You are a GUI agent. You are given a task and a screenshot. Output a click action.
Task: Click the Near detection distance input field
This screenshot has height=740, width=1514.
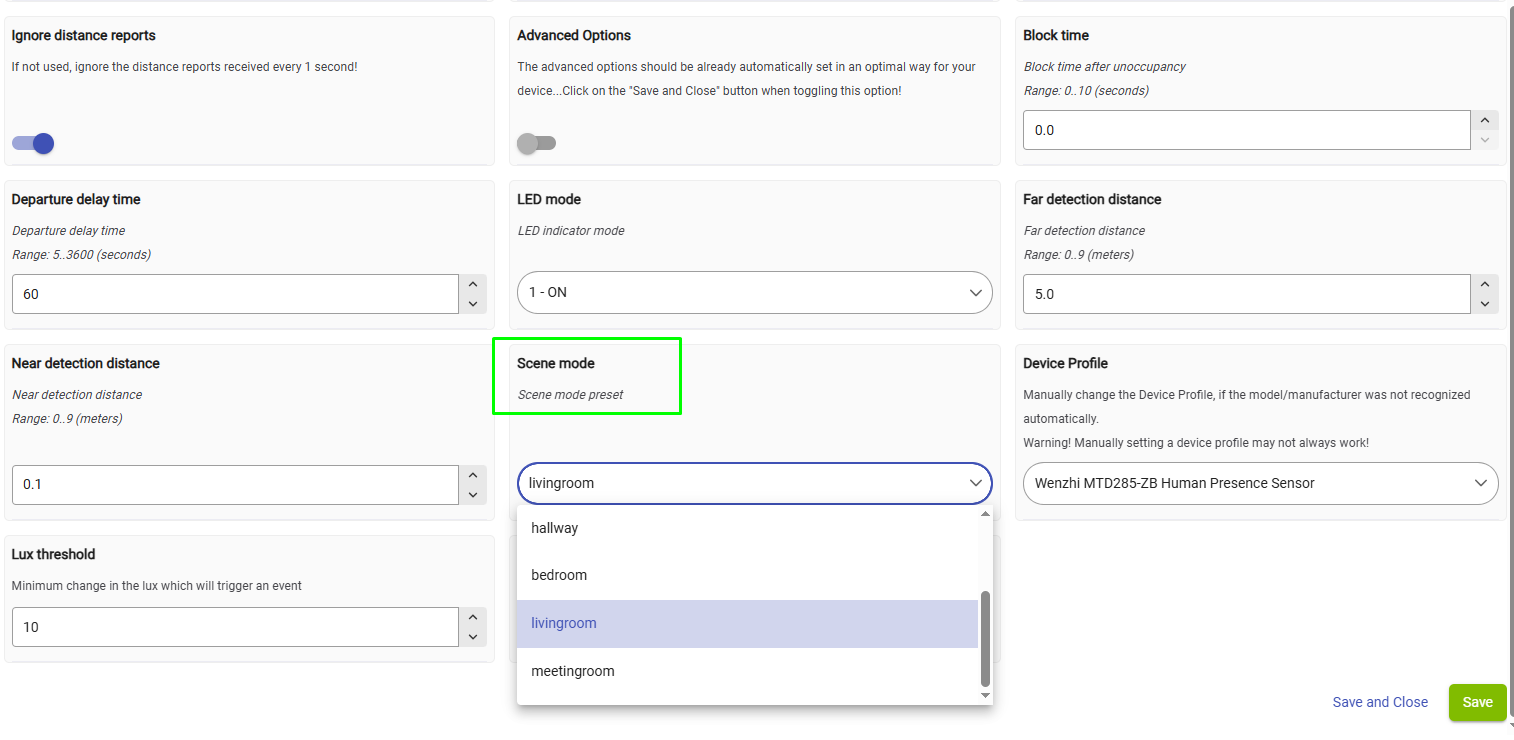(x=235, y=484)
